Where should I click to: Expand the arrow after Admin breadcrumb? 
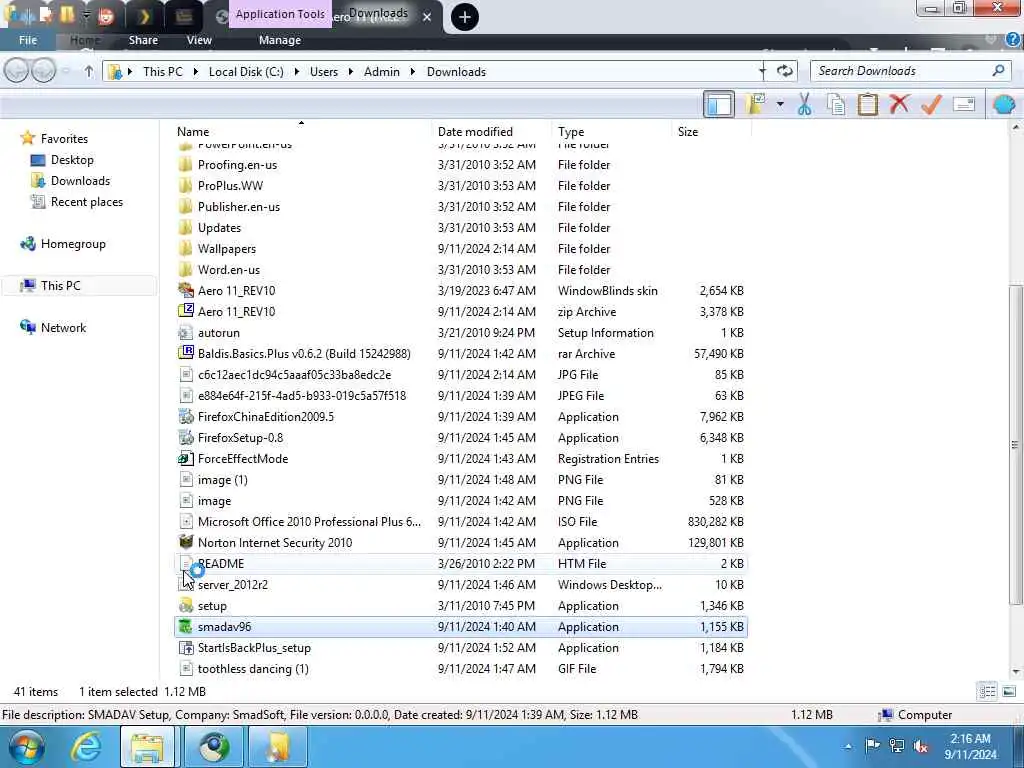point(413,72)
